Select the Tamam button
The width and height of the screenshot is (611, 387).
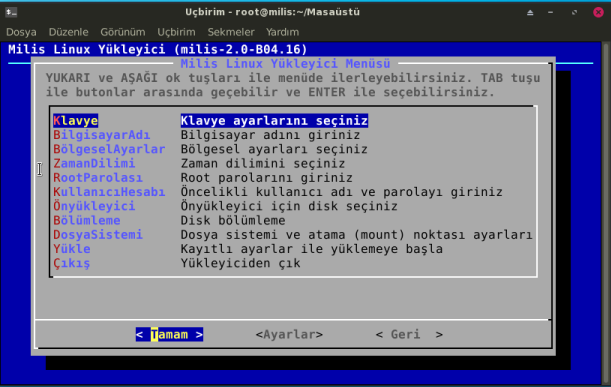pyautogui.click(x=170, y=334)
